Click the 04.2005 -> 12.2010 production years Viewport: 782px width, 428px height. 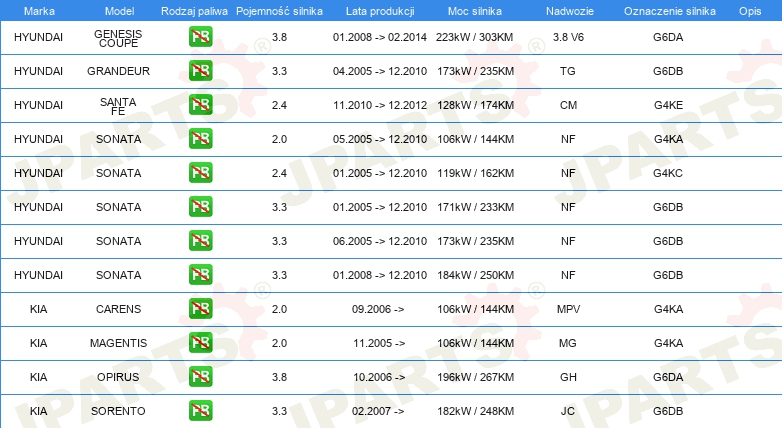(380, 71)
